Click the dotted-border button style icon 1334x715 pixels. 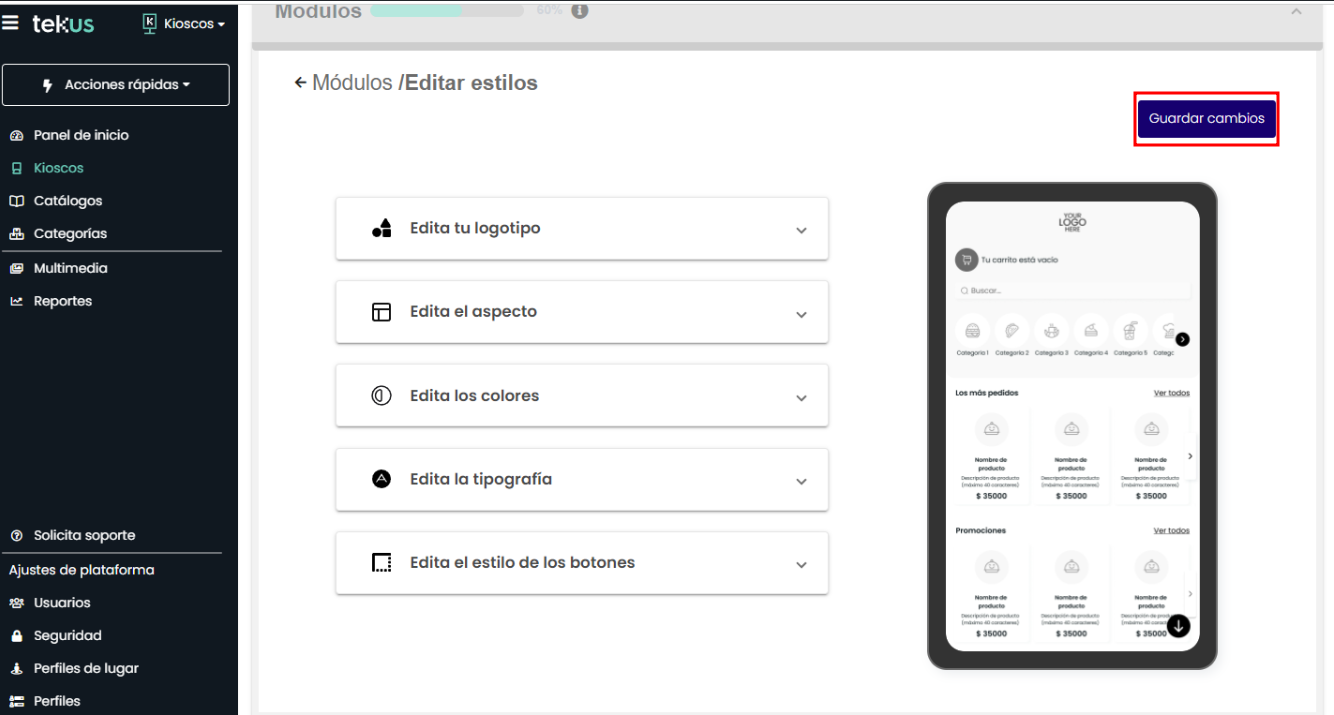[x=381, y=563]
